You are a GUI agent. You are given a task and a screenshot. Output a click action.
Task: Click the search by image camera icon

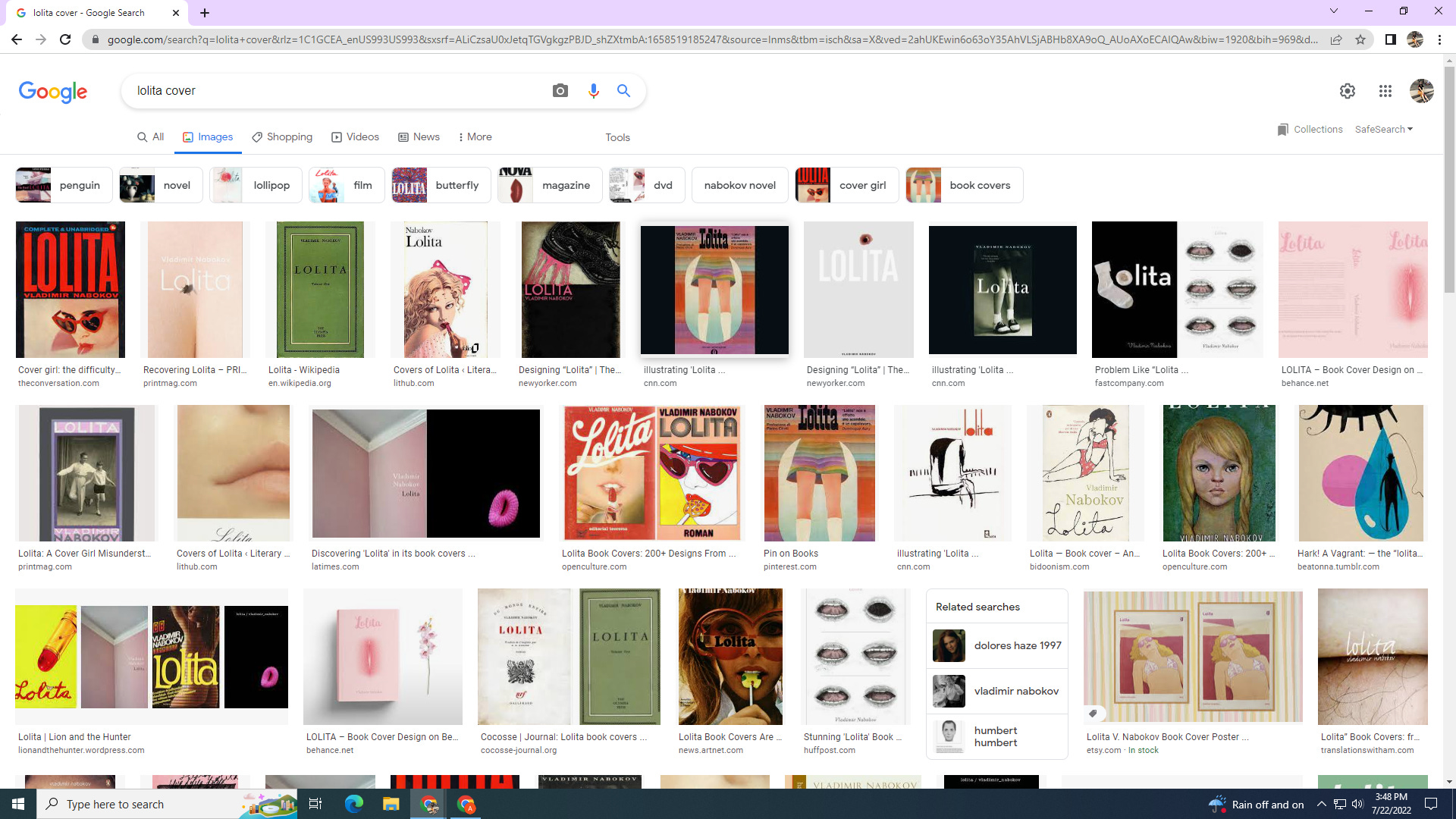click(x=560, y=91)
